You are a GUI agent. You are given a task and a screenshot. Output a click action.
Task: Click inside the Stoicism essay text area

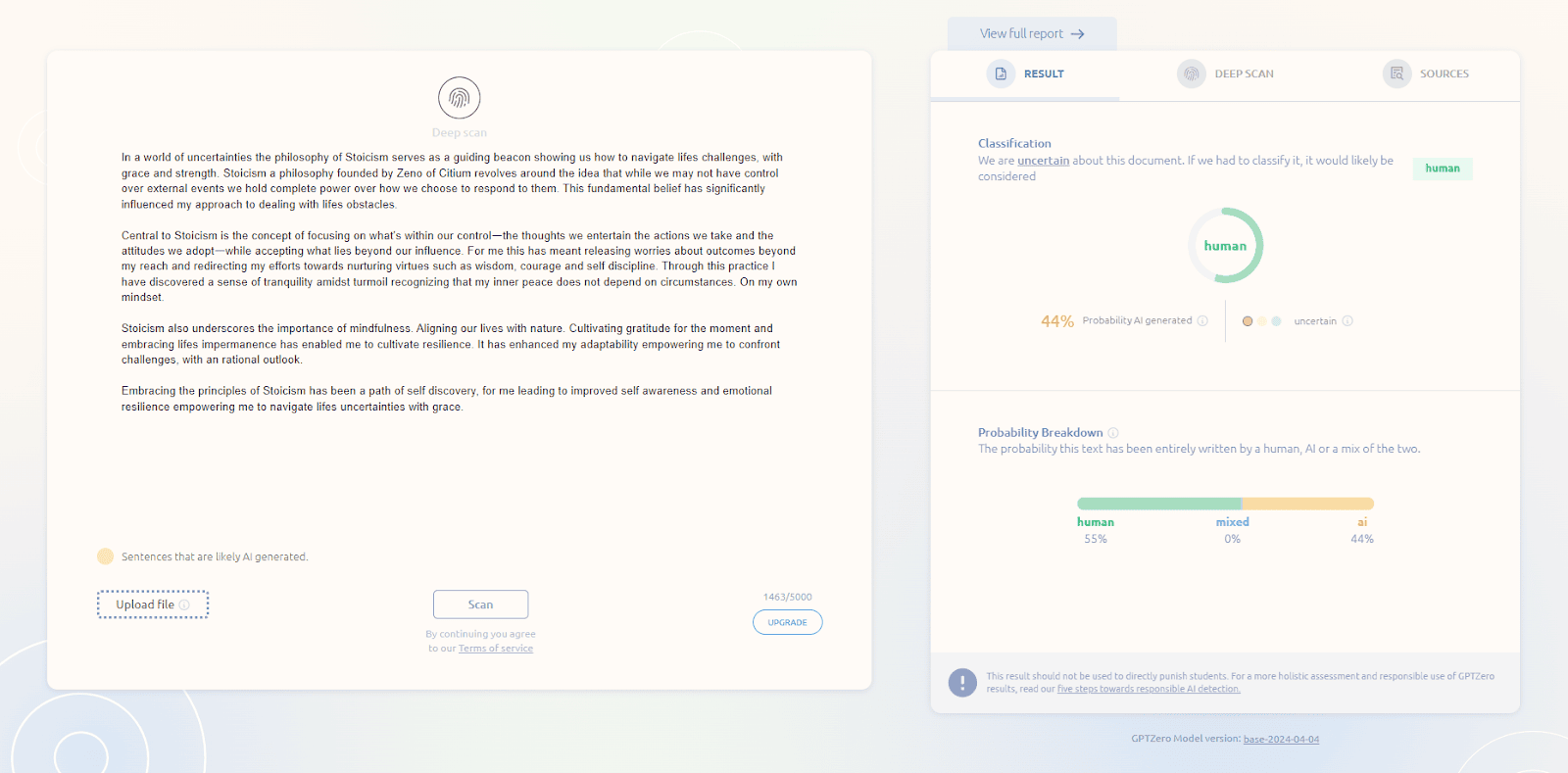pyautogui.click(x=459, y=282)
